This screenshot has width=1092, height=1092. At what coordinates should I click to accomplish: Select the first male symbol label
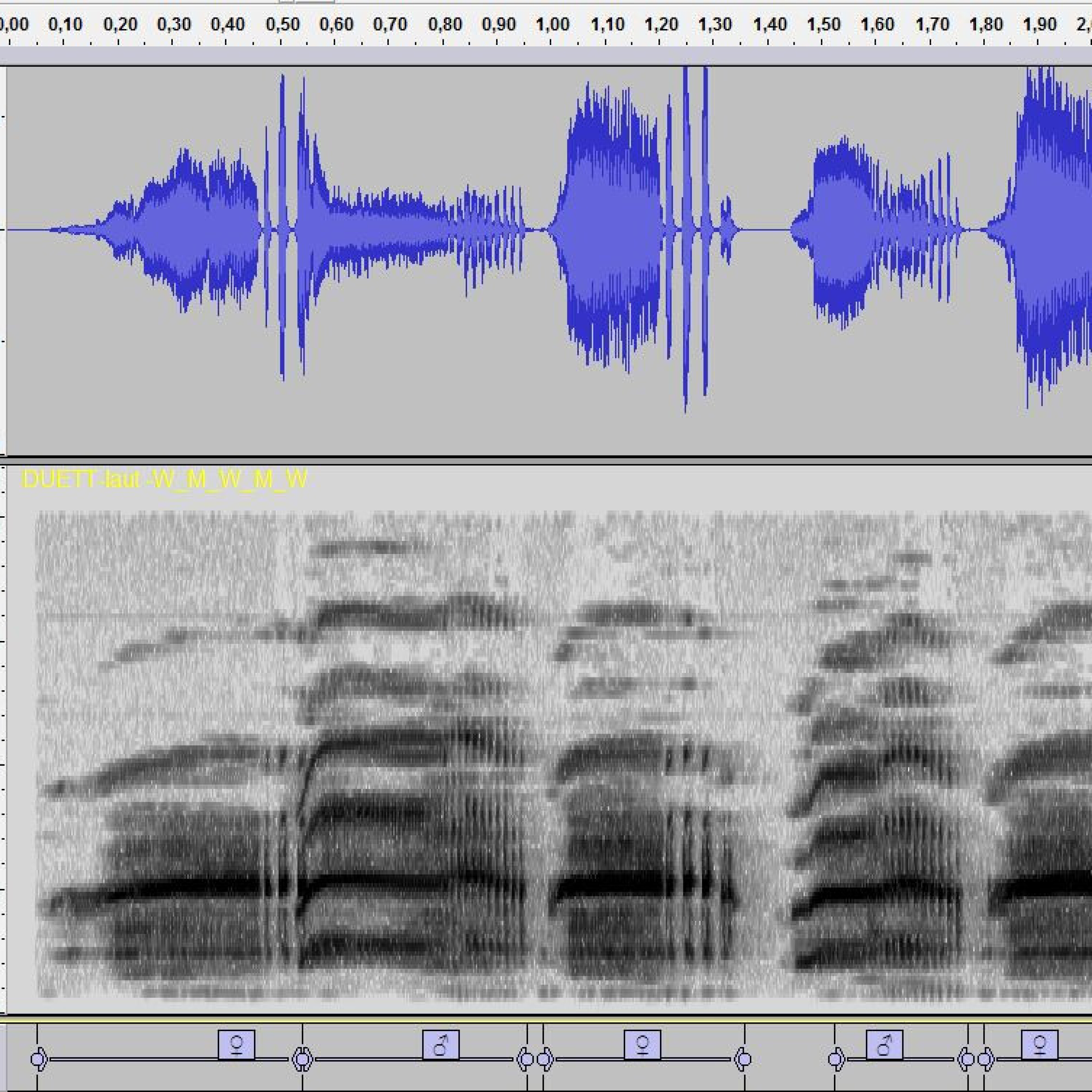tap(441, 1044)
